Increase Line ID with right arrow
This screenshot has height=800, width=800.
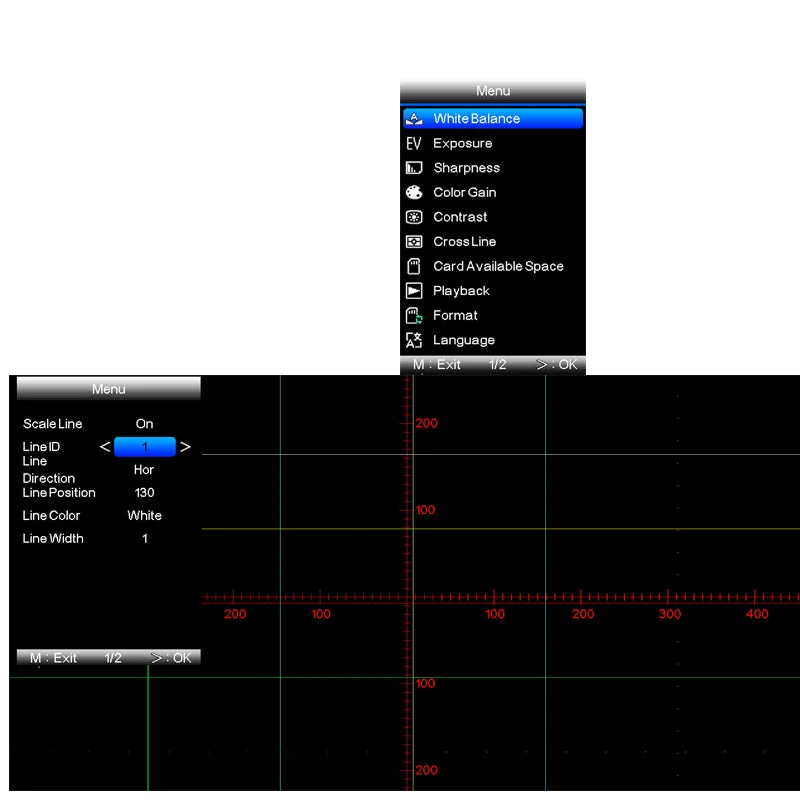point(185,447)
